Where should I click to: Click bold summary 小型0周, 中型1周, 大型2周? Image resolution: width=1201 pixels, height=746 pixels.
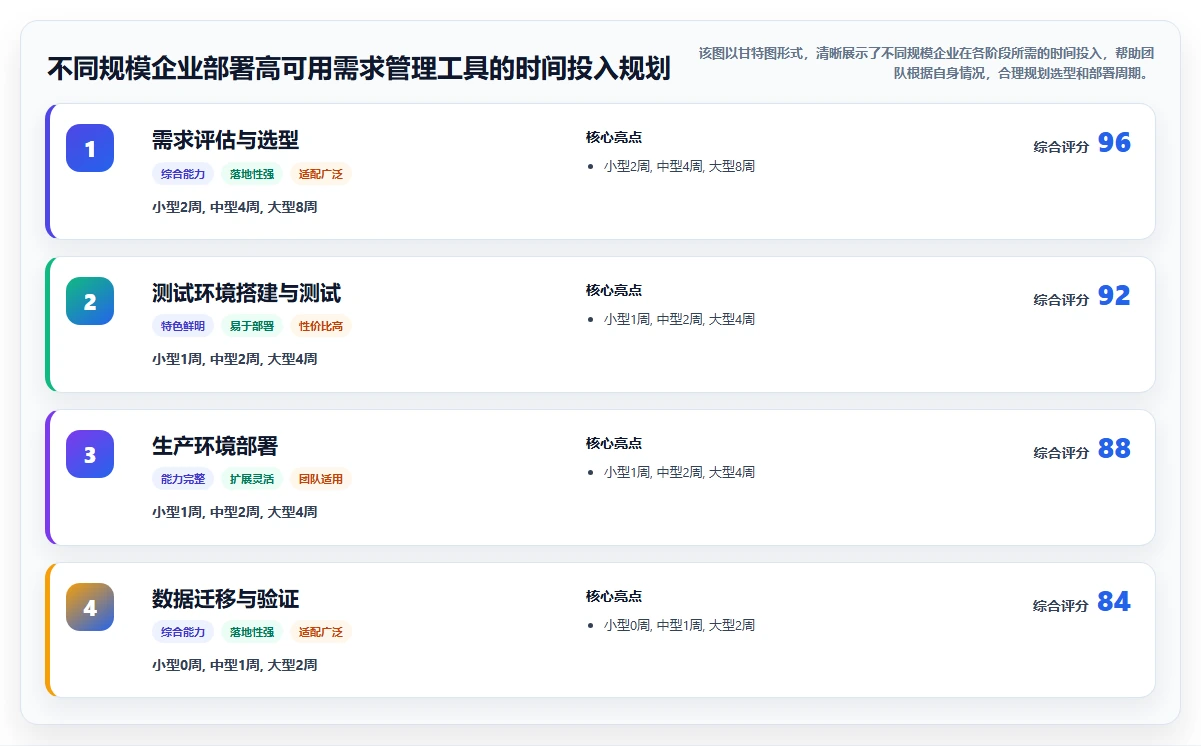tap(235, 665)
